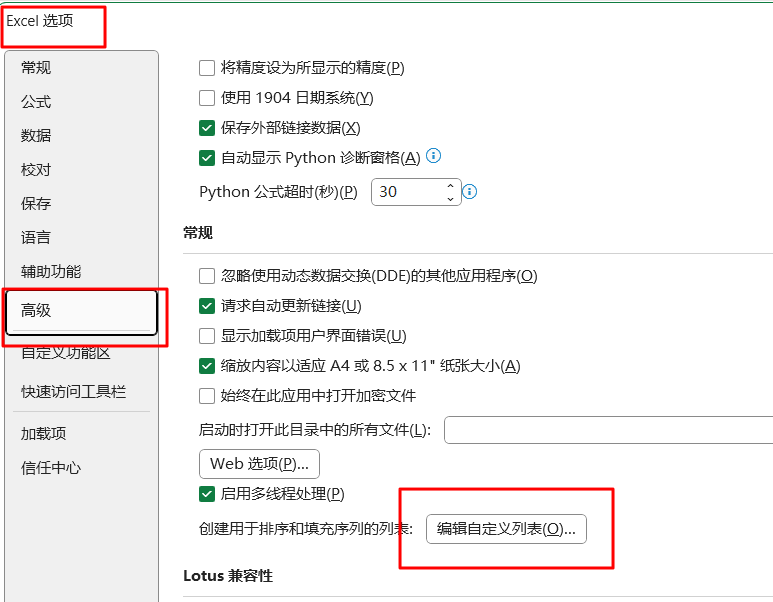773x602 pixels.
Task: Open the Web 选项 dialog
Action: coord(259,464)
